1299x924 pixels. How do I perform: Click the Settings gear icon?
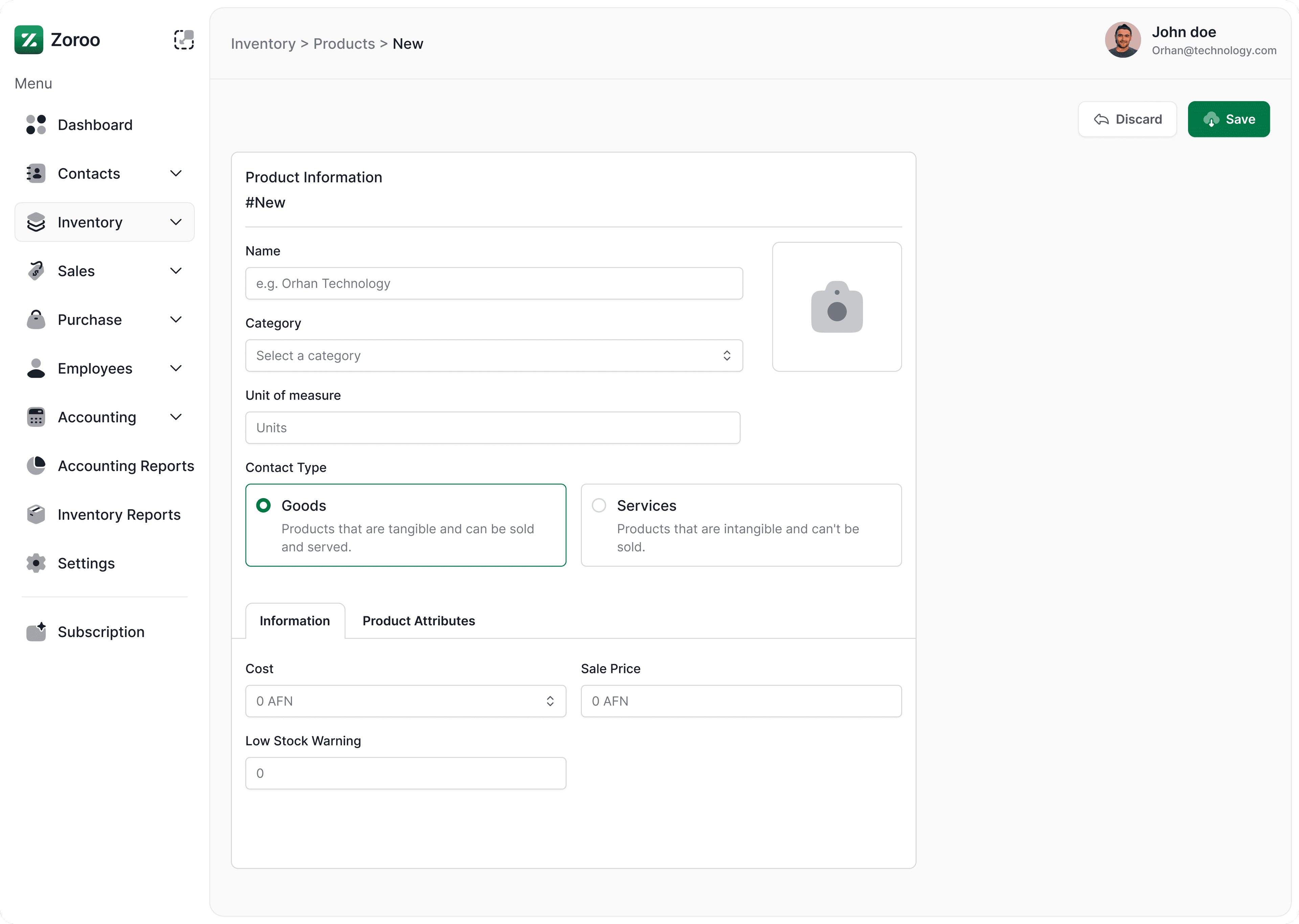click(36, 563)
